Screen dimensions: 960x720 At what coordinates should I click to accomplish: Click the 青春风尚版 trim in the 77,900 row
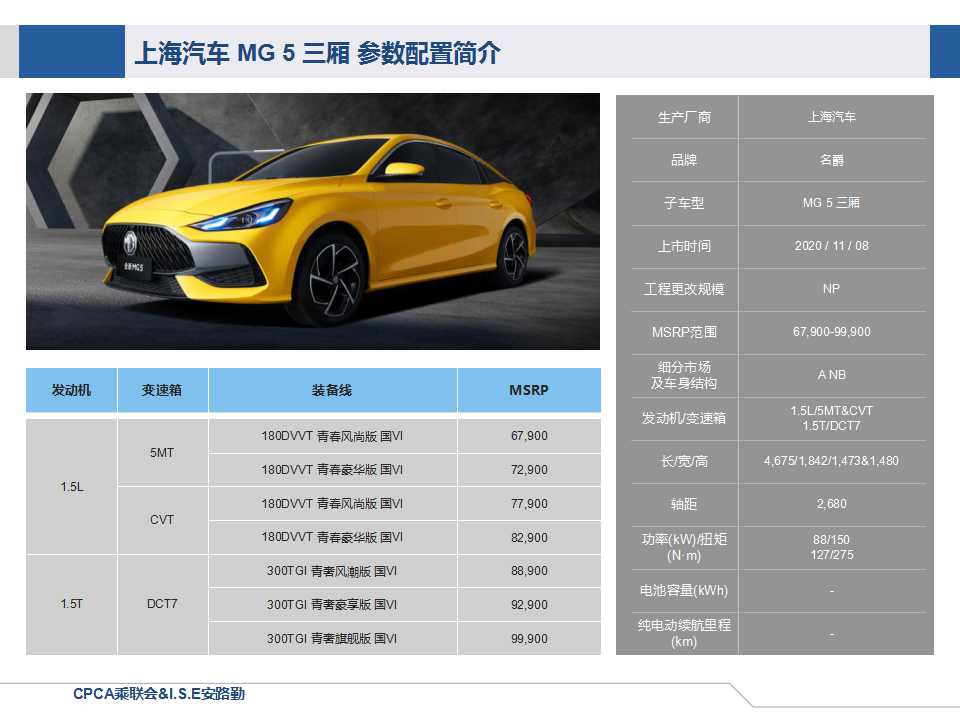(x=332, y=504)
